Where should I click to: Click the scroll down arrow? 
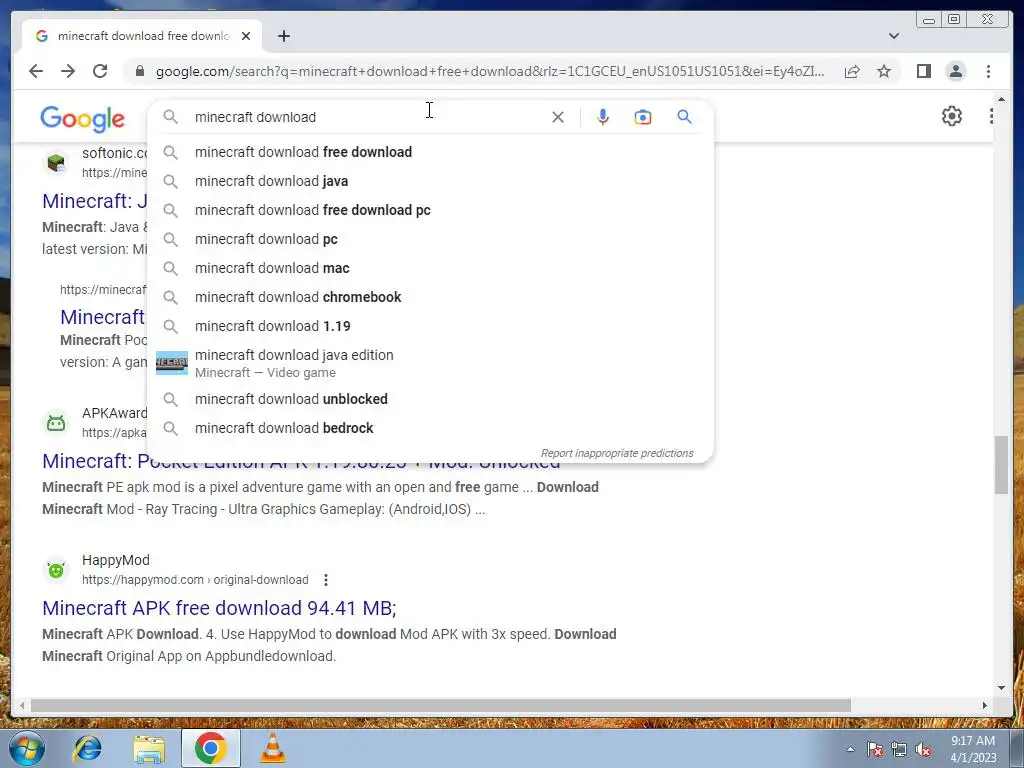tap(1001, 687)
